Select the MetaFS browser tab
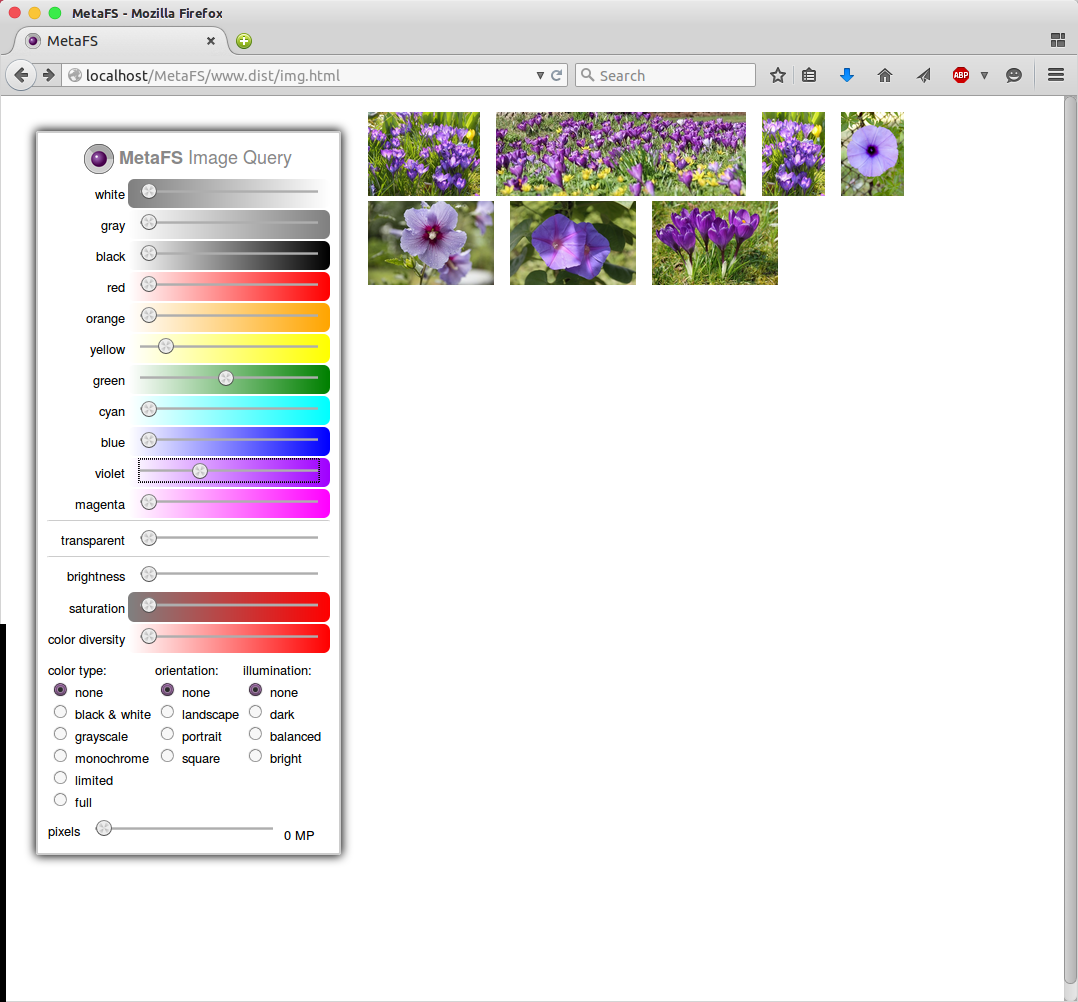This screenshot has width=1078, height=1002. 120,41
